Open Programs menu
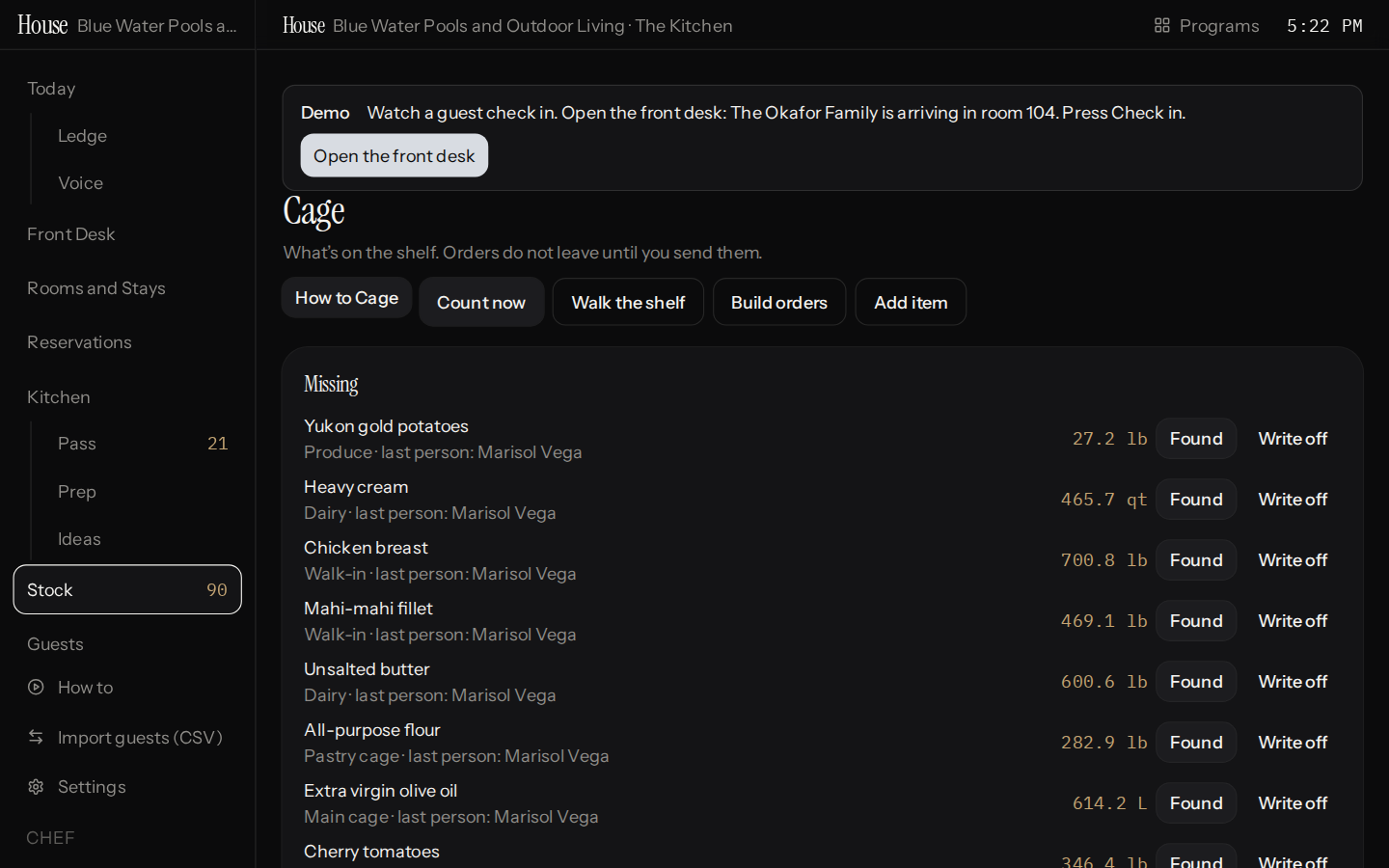Screen dimensions: 1389x868 [1207, 26]
